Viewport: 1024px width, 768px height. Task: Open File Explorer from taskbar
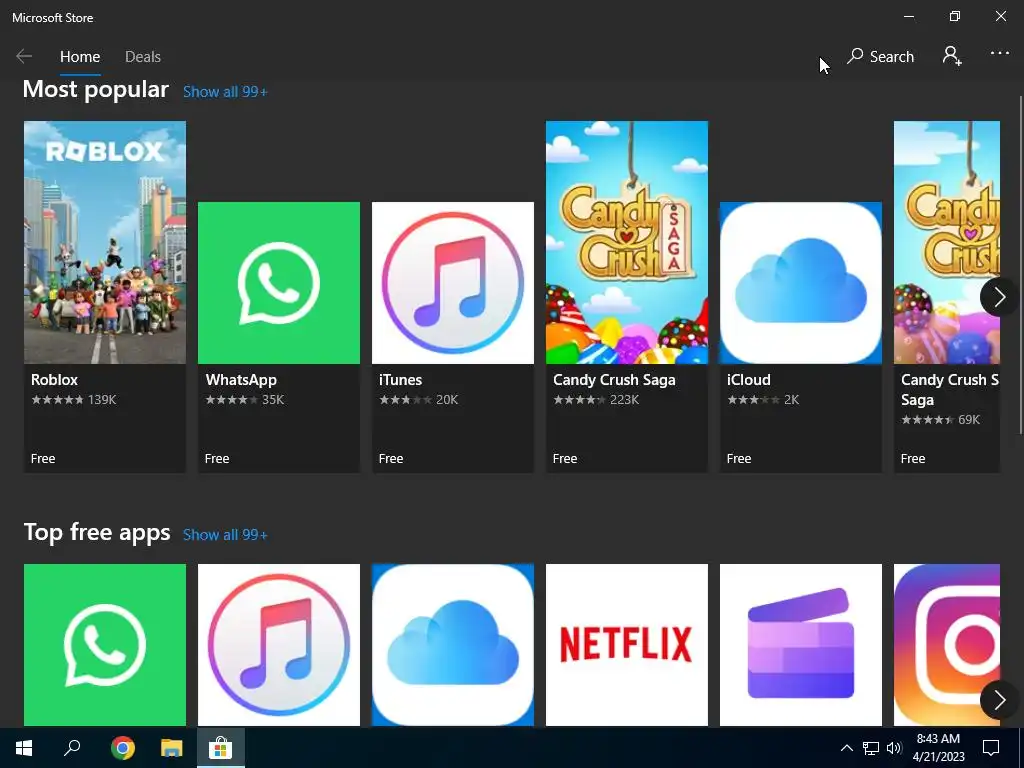(172, 748)
